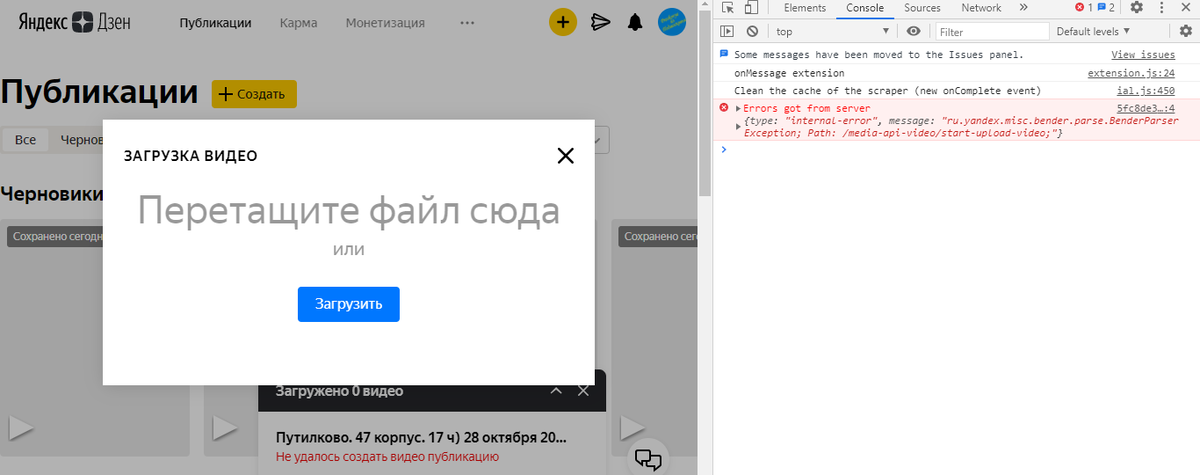Close the DevTools panel
Screen dimensions: 1200x475
pos(1184,8)
